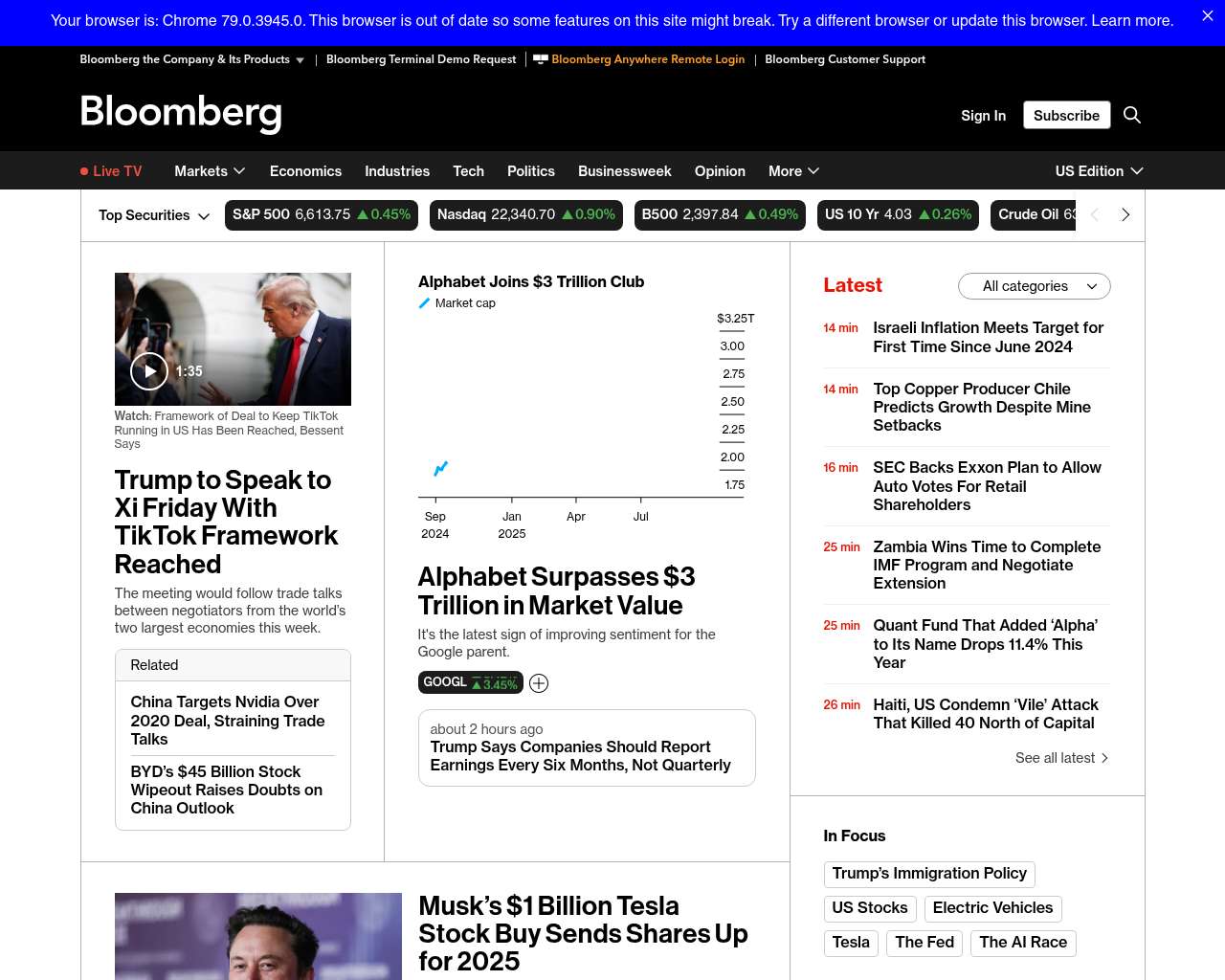The width and height of the screenshot is (1225, 980).
Task: Open Bloomberg Terminal Demo Request
Action: tap(421, 59)
